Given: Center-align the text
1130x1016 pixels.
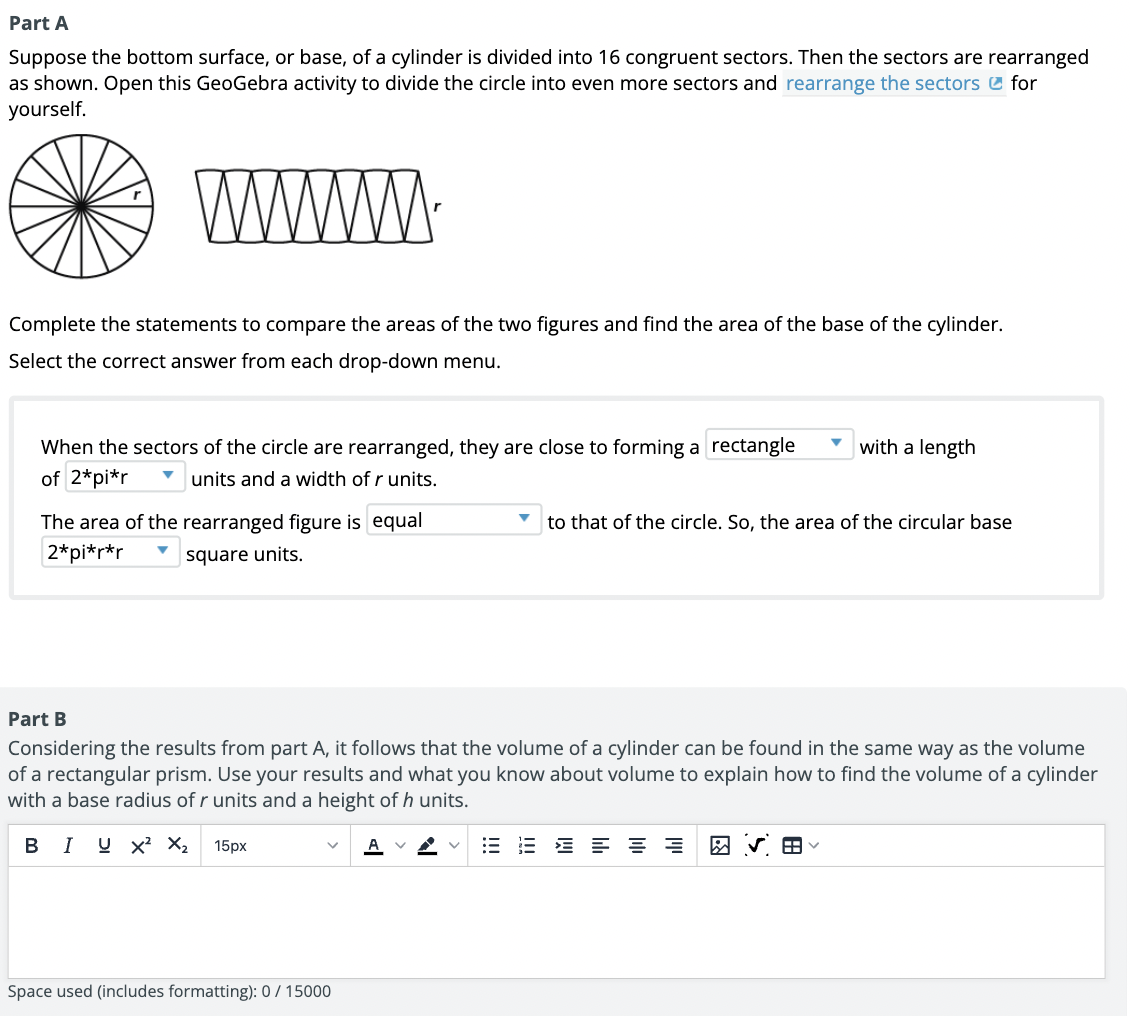Looking at the screenshot, I should (636, 845).
